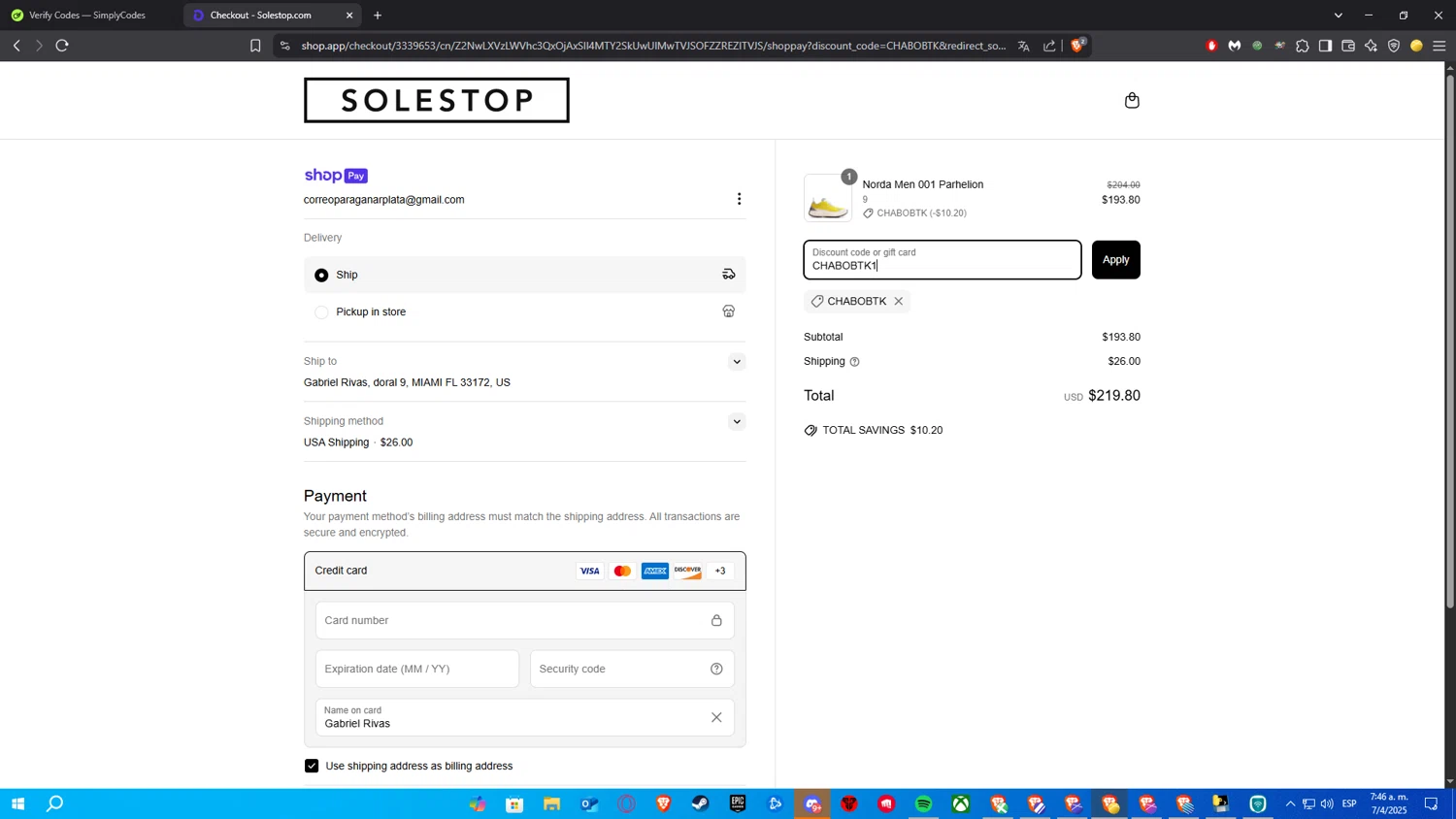
Task: Open the Brave Wallet icon
Action: [x=1348, y=46]
